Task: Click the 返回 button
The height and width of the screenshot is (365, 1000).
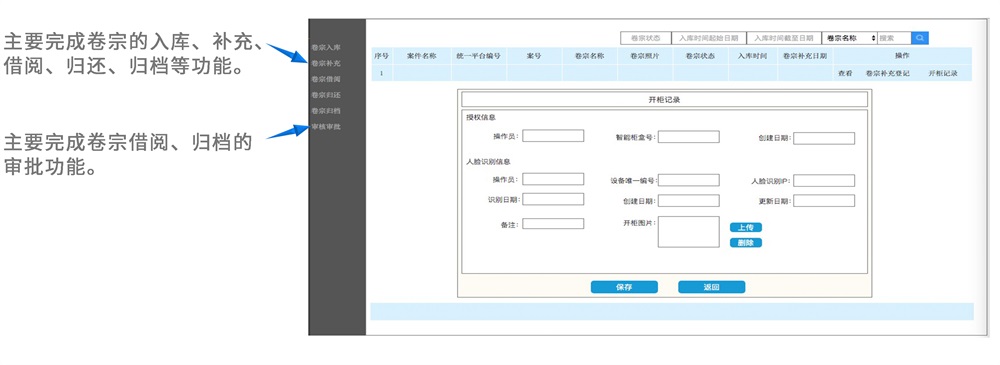Action: click(x=711, y=287)
